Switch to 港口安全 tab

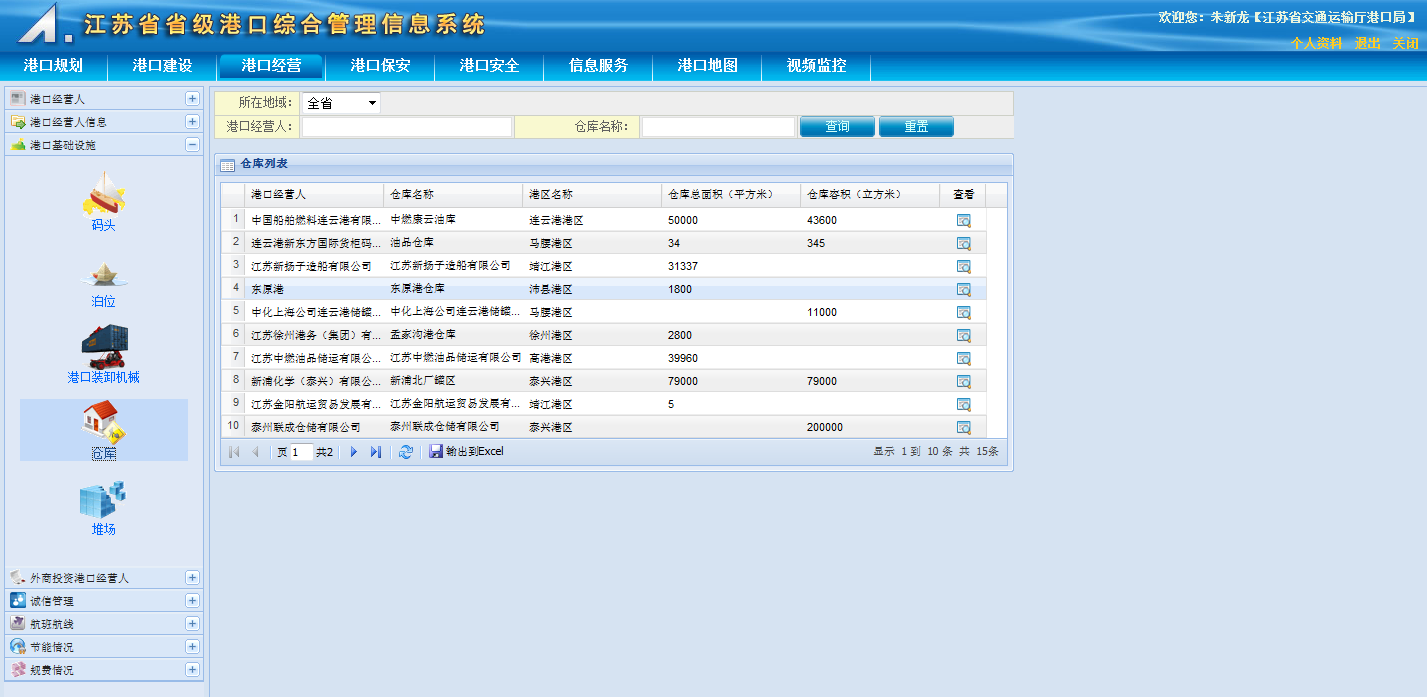[489, 66]
